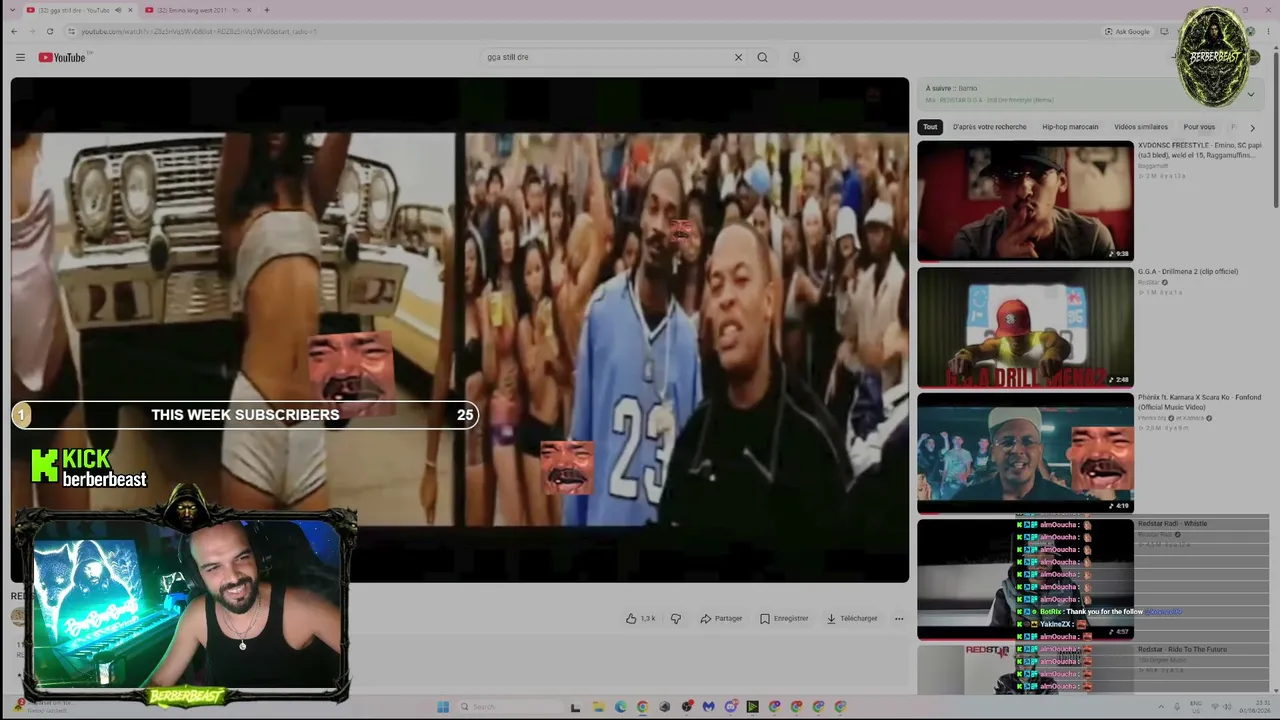Screen dimensions: 1280x720
Task: Clear the search box with X
Action: 738,57
